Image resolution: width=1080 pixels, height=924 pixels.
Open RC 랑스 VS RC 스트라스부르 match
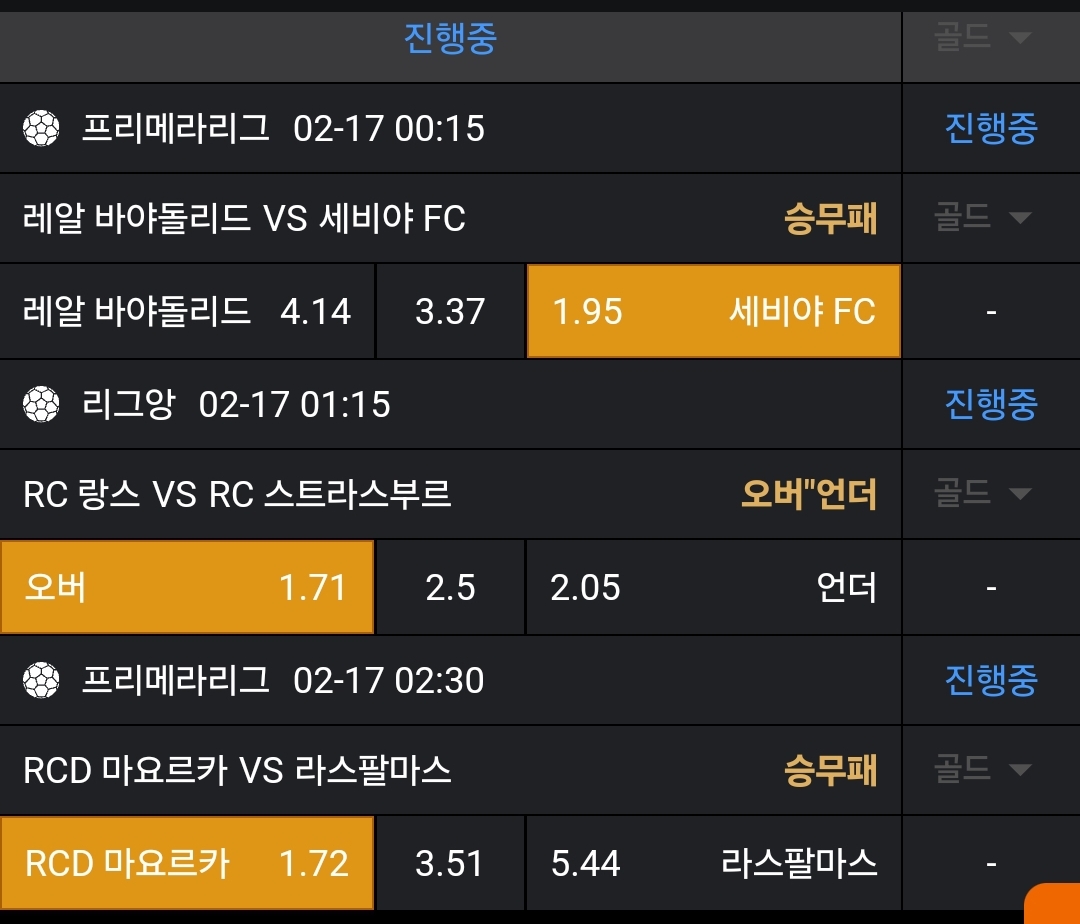tap(237, 494)
